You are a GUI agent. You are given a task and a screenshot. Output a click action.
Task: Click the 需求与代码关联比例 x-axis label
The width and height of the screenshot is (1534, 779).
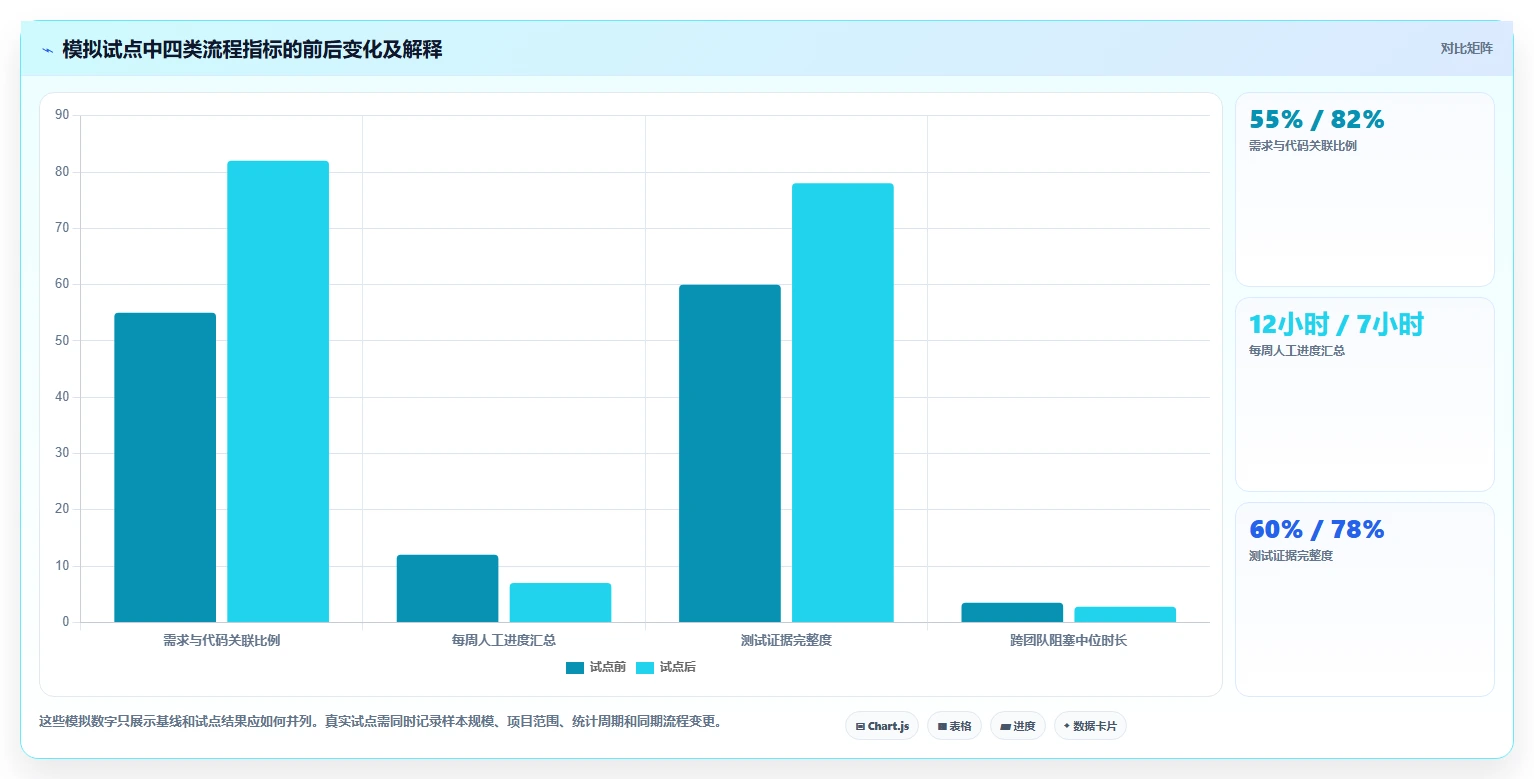click(222, 640)
